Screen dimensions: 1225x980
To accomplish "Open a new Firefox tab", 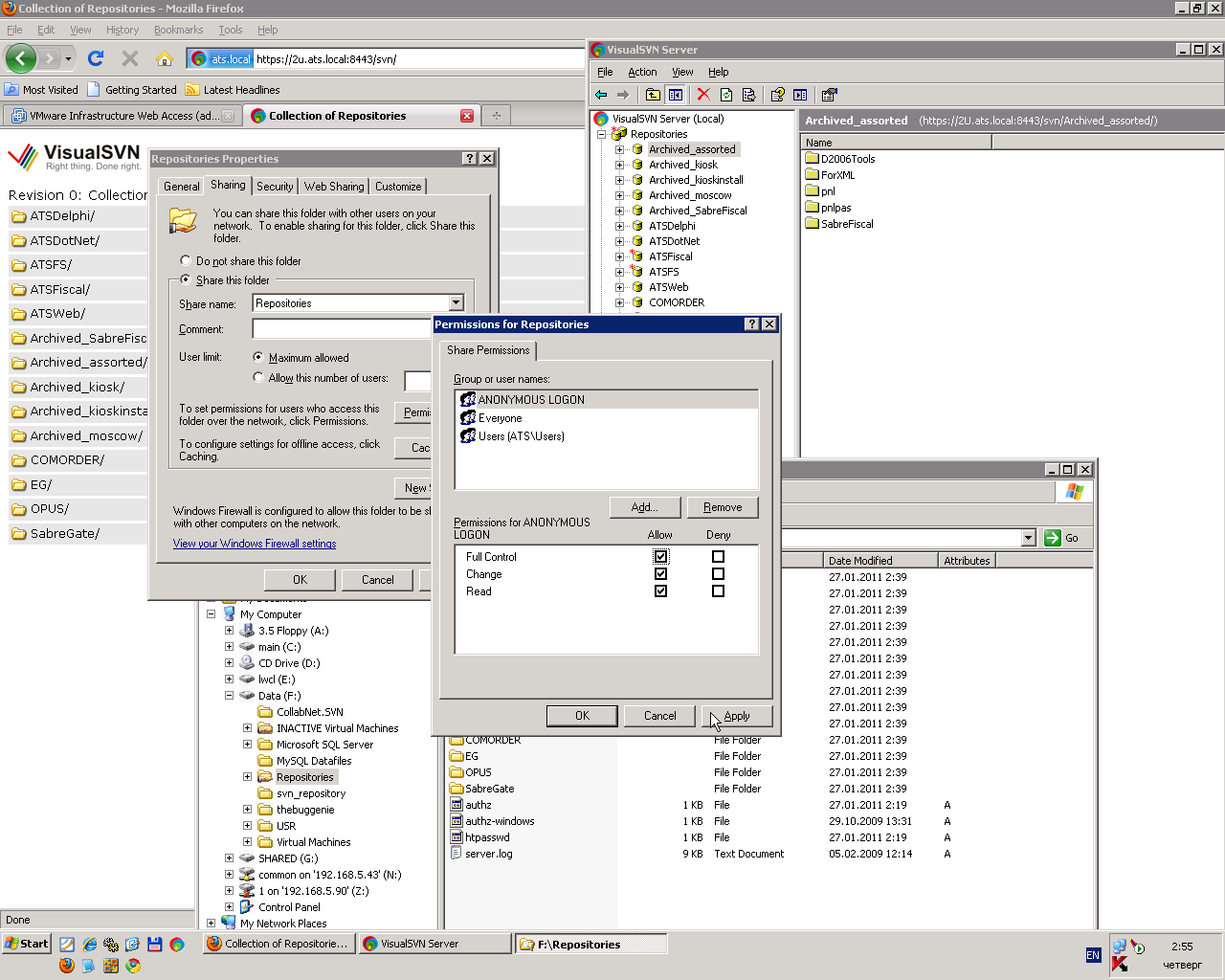I will coord(496,116).
